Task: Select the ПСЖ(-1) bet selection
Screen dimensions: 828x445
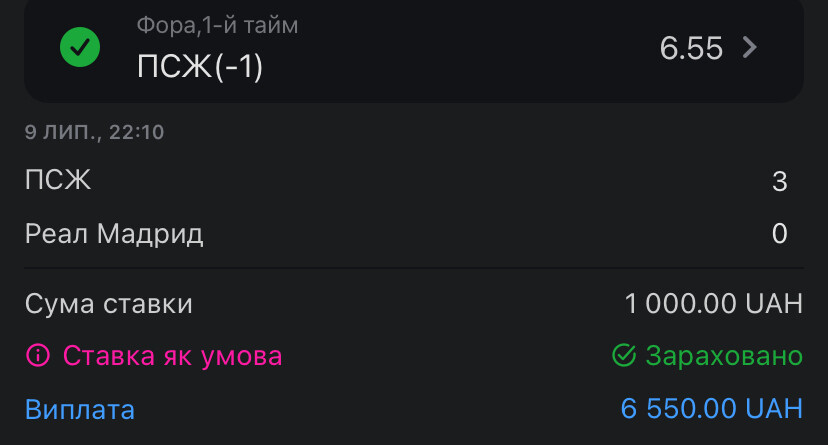Action: (200, 67)
